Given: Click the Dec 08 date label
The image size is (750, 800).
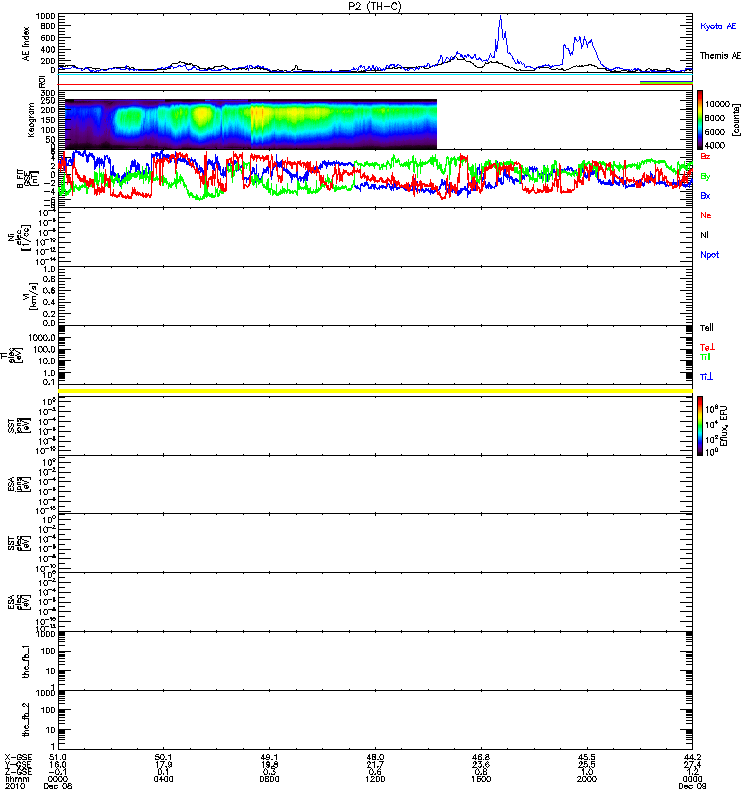Looking at the screenshot, I should click(x=58, y=786).
